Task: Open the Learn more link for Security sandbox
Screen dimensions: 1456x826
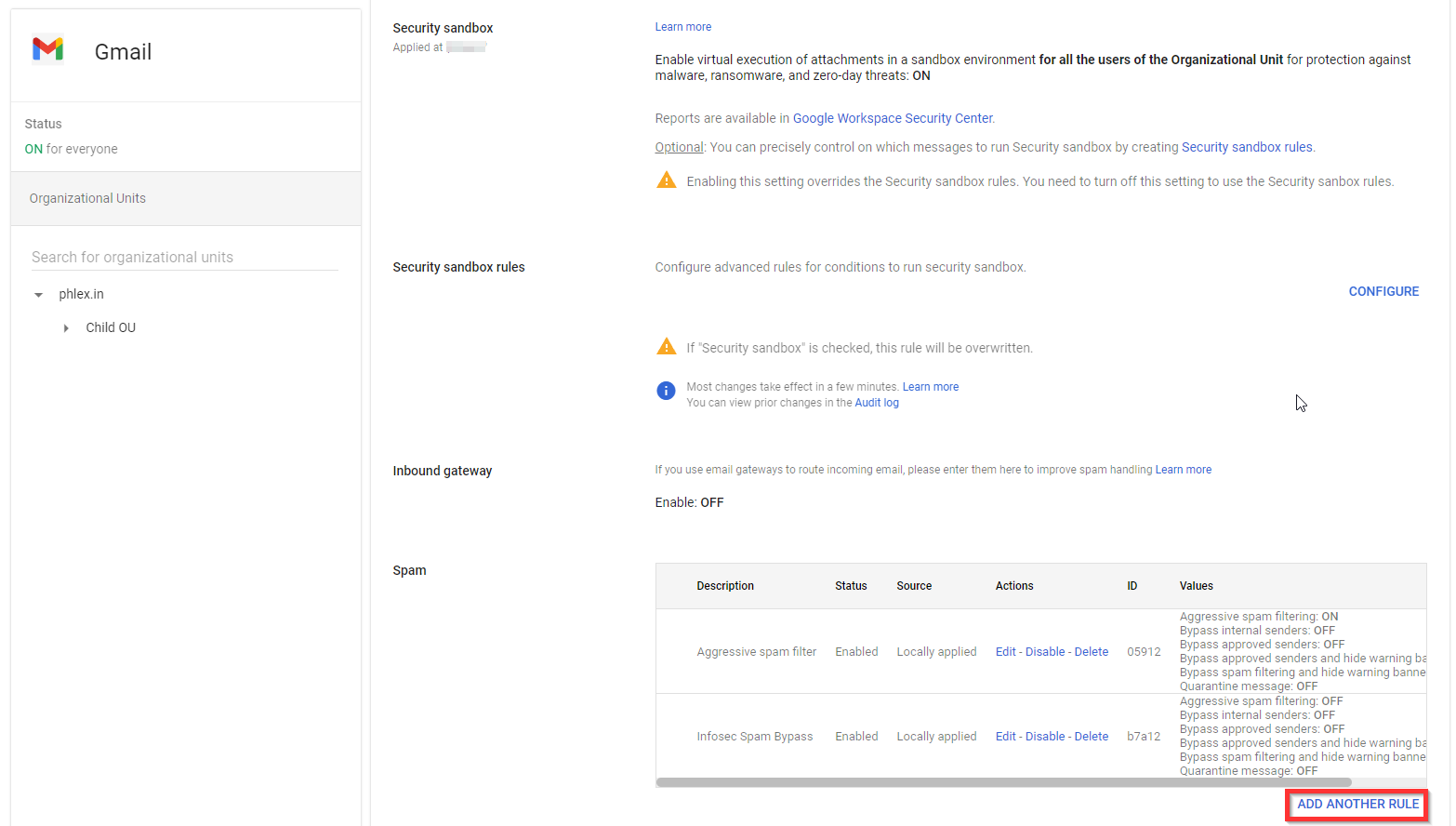Action: (682, 26)
